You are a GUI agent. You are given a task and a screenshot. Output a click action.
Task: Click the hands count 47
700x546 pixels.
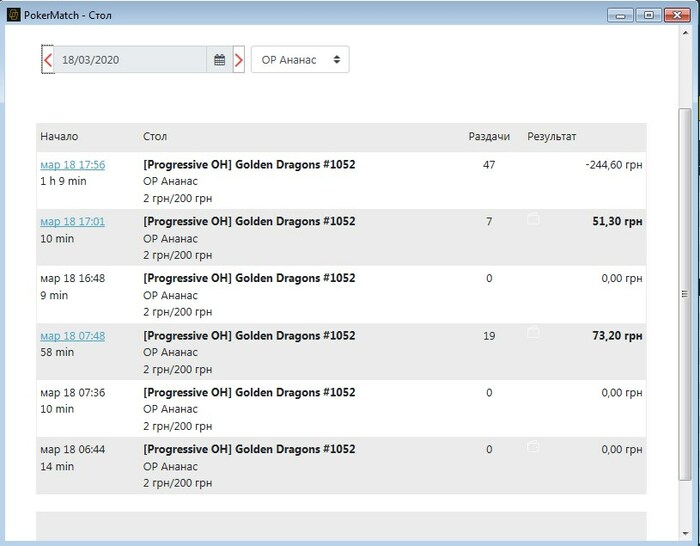[x=489, y=165]
